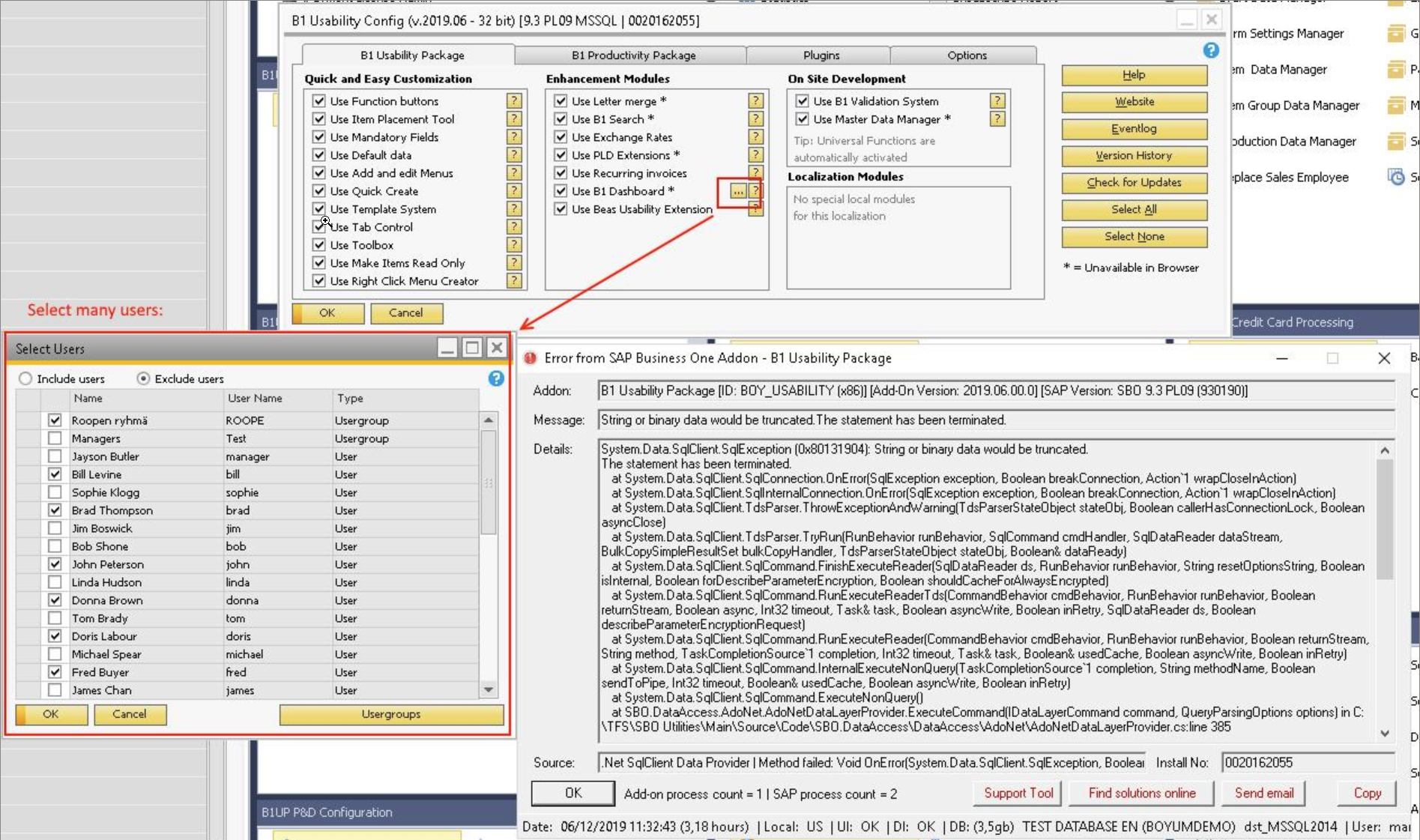Toggle Use Function buttons checkbox
1420x840 pixels.
(319, 100)
